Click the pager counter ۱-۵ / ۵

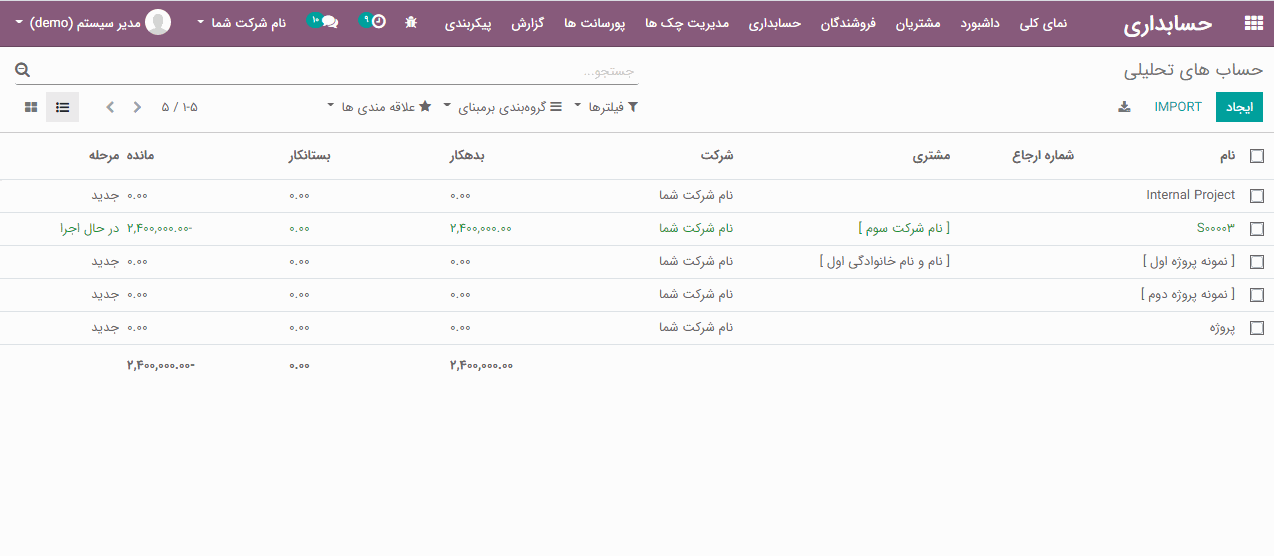179,107
